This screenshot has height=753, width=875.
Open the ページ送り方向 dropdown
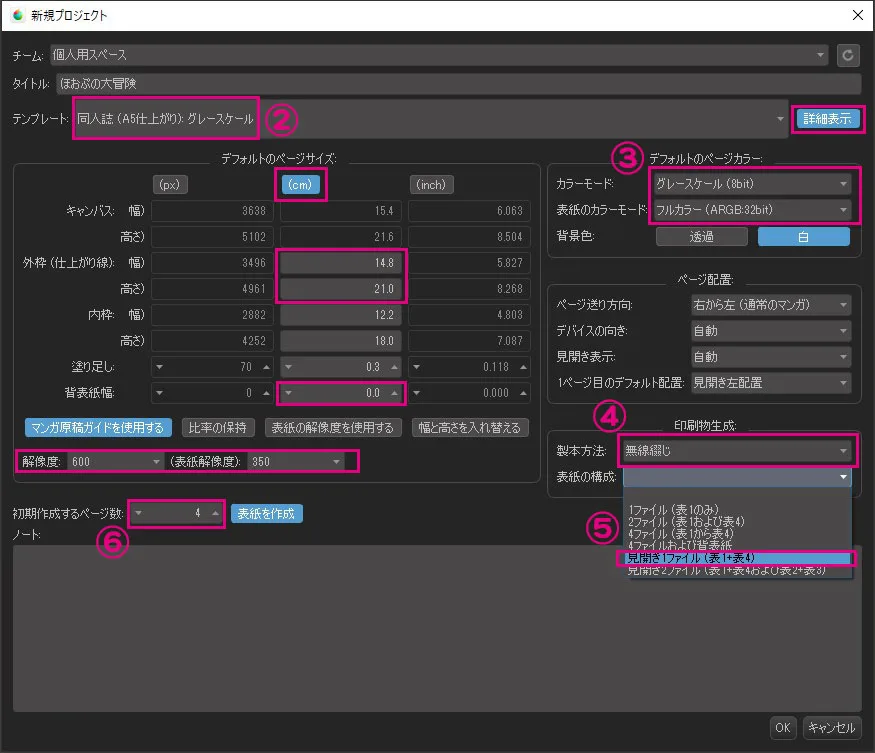pos(771,305)
